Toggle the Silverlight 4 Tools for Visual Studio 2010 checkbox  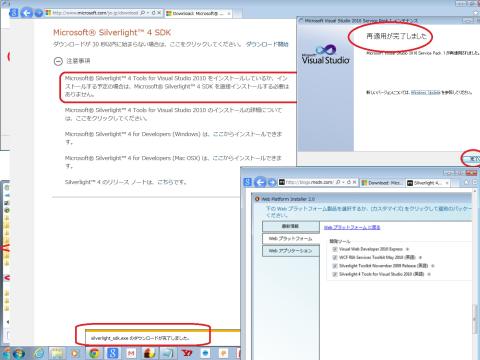tap(335, 274)
